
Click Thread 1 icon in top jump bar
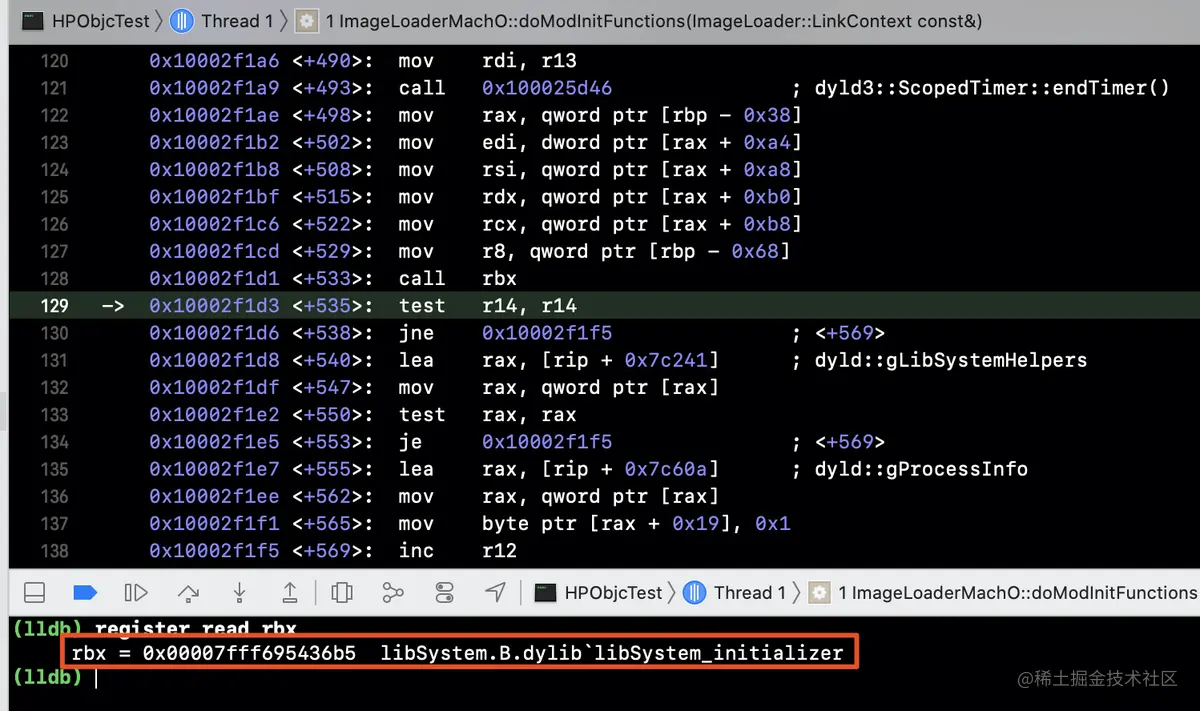(182, 20)
